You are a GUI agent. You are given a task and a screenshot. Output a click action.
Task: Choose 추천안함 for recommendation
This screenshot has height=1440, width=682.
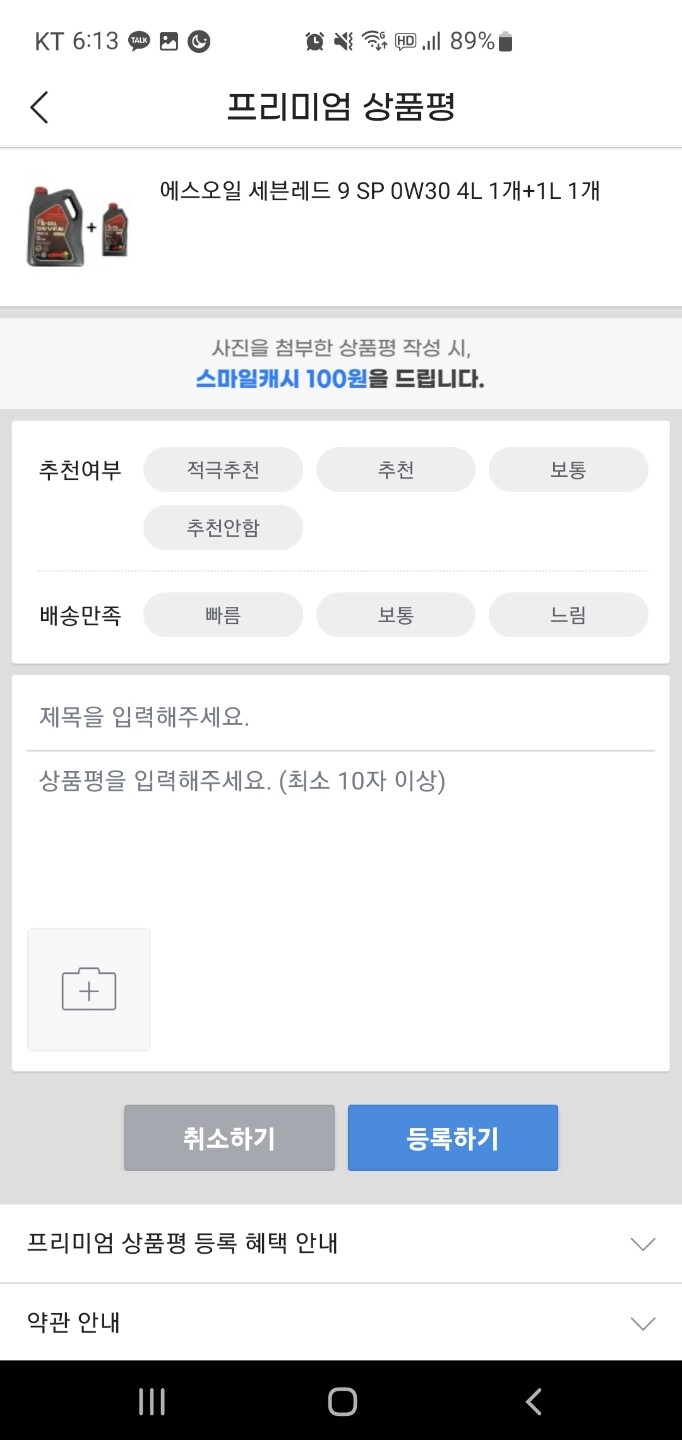(x=222, y=527)
